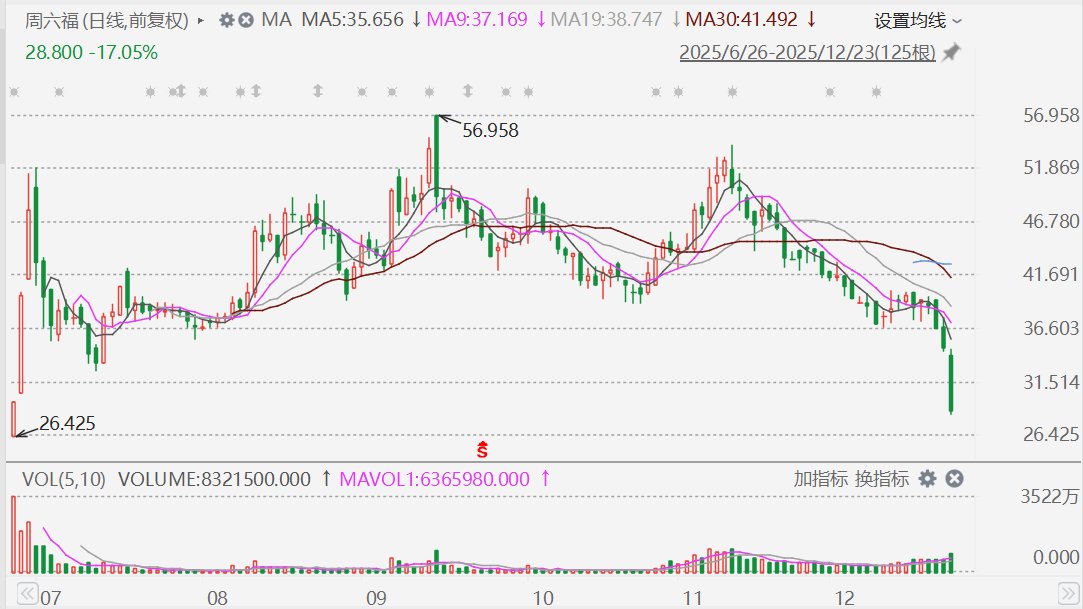Screen dimensions: 1083x609
Task: Open volume indicator settings gear icon
Action: (928, 478)
